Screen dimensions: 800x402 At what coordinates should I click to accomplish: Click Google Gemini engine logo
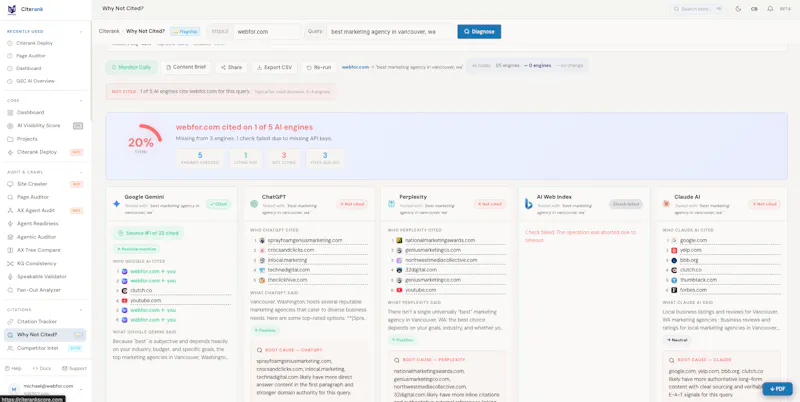[x=116, y=204]
